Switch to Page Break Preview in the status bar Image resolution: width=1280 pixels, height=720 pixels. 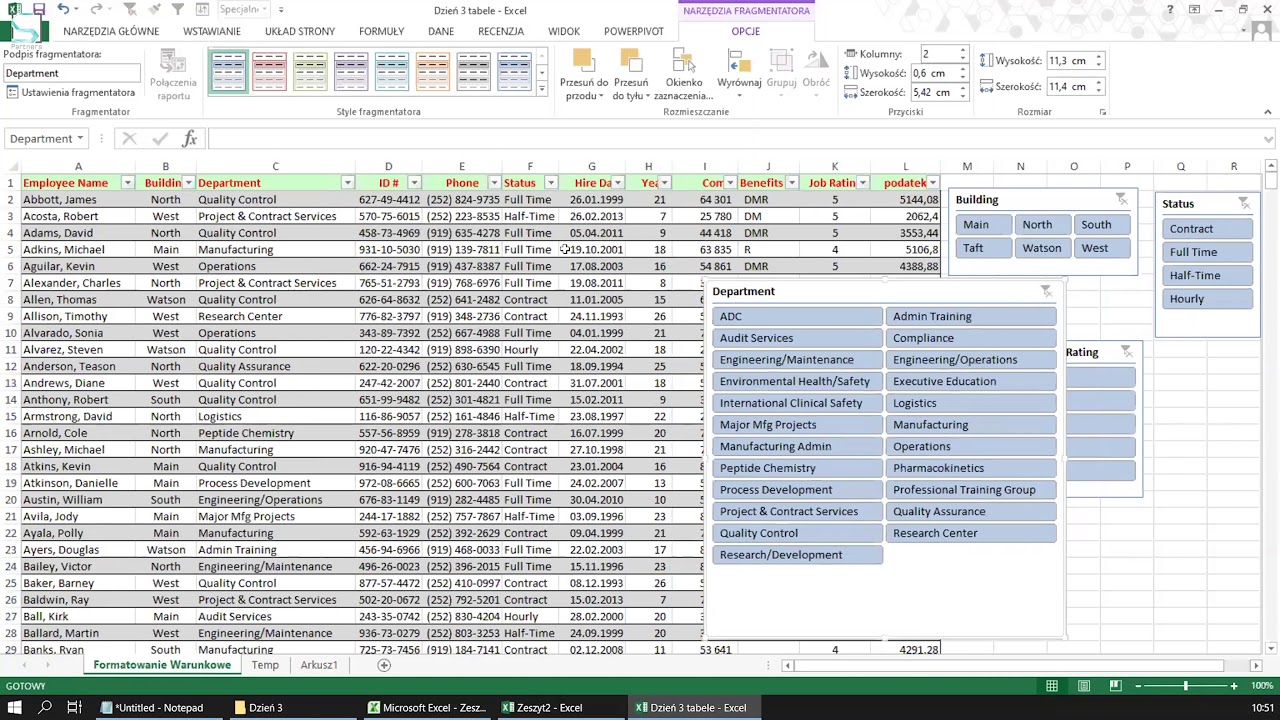1115,686
